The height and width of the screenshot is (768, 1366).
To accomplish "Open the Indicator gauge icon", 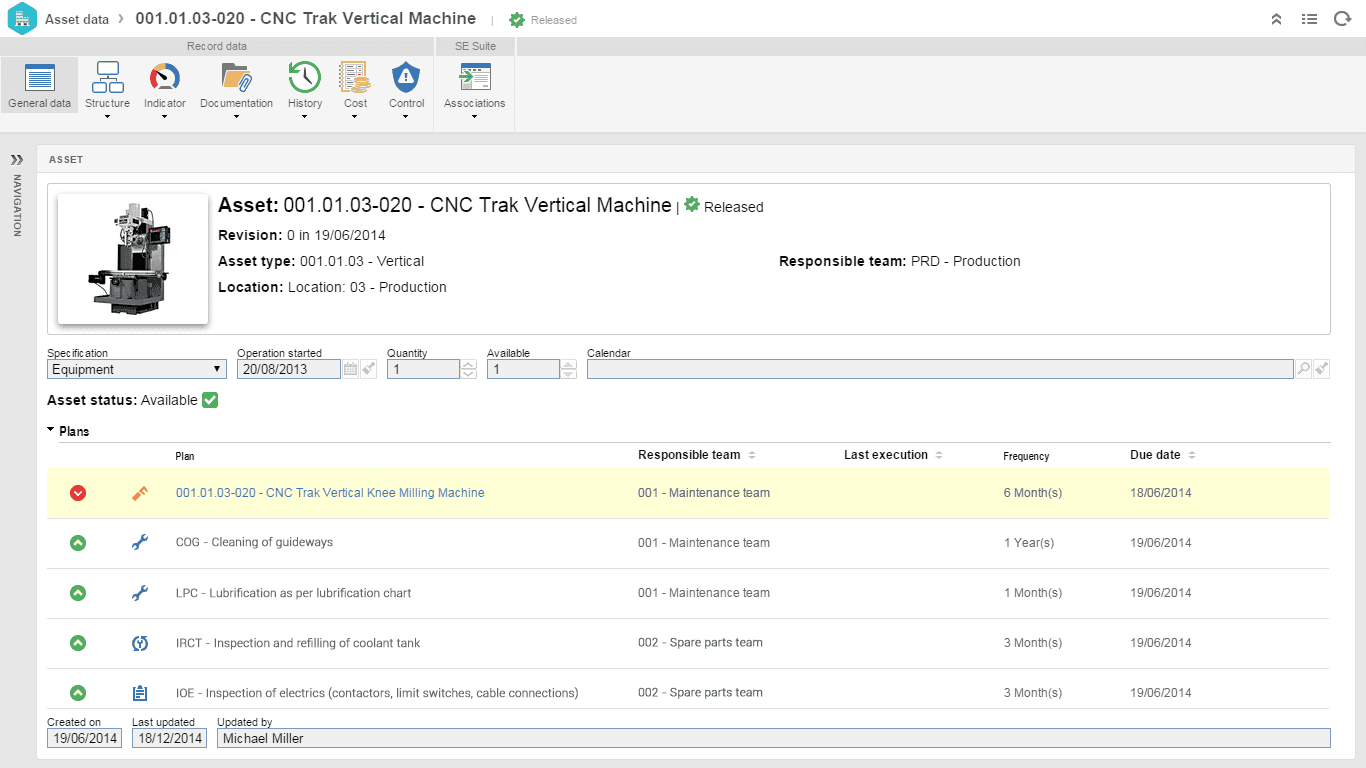I will 165,77.
